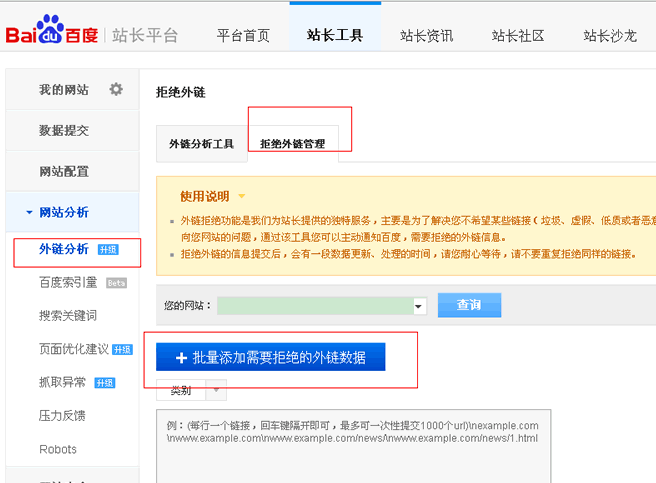Click the 使用说明 heading text
Image resolution: width=656 pixels, height=483 pixels.
click(x=205, y=196)
